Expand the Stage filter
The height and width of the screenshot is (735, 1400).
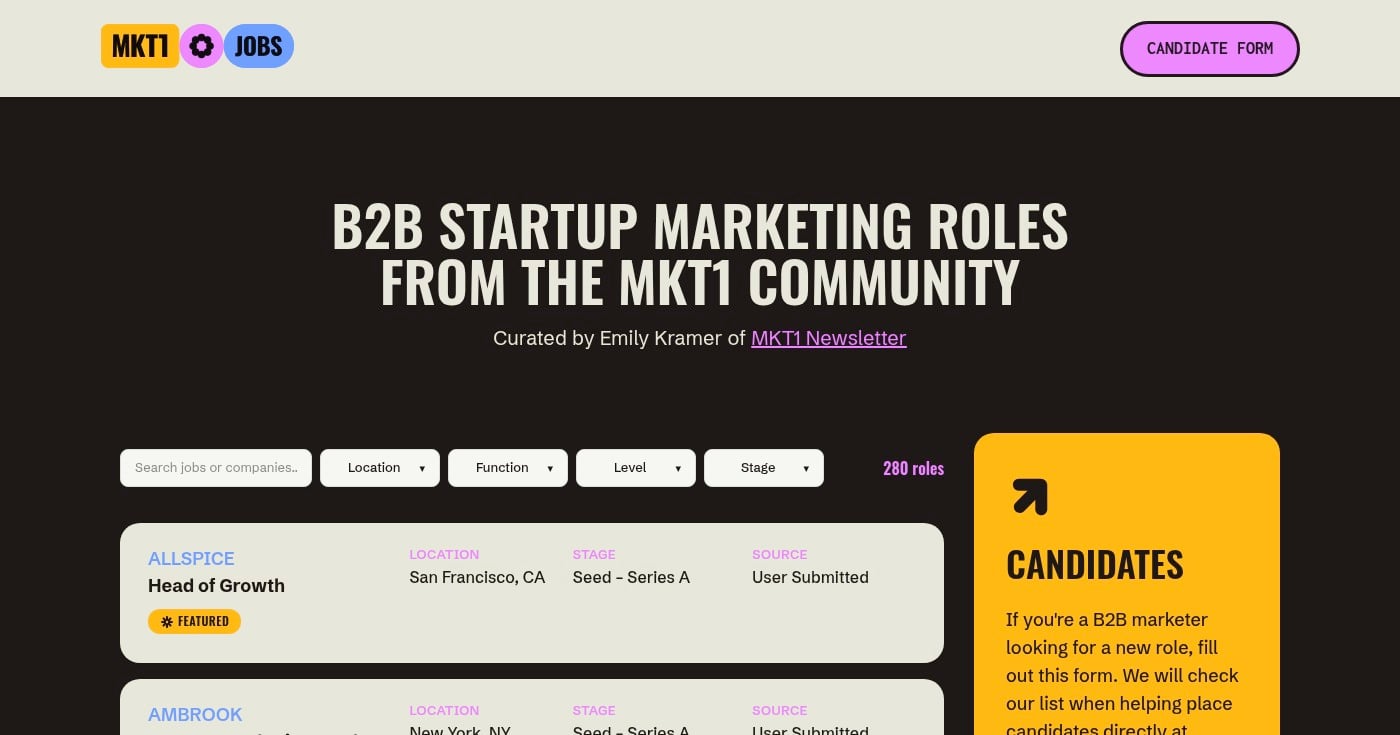(764, 467)
